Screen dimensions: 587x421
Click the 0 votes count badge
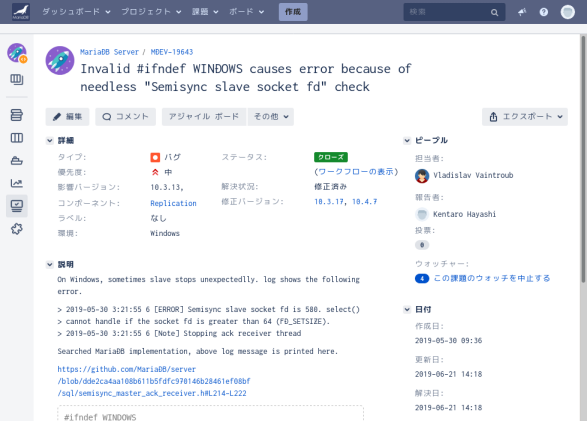[x=422, y=245]
